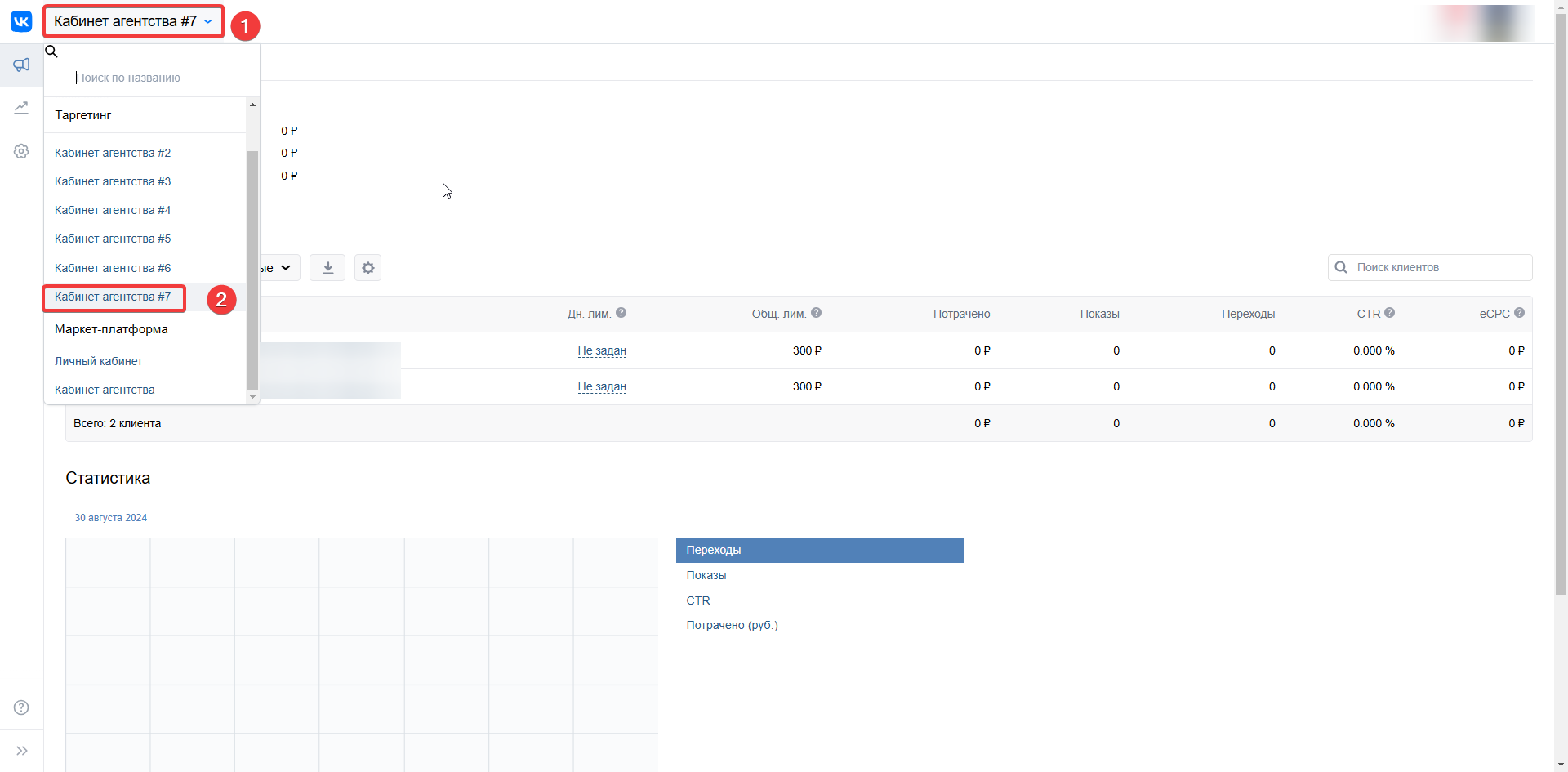This screenshot has width=1568, height=772.
Task: Click the dropdown scroll up arrow
Action: 252,105
